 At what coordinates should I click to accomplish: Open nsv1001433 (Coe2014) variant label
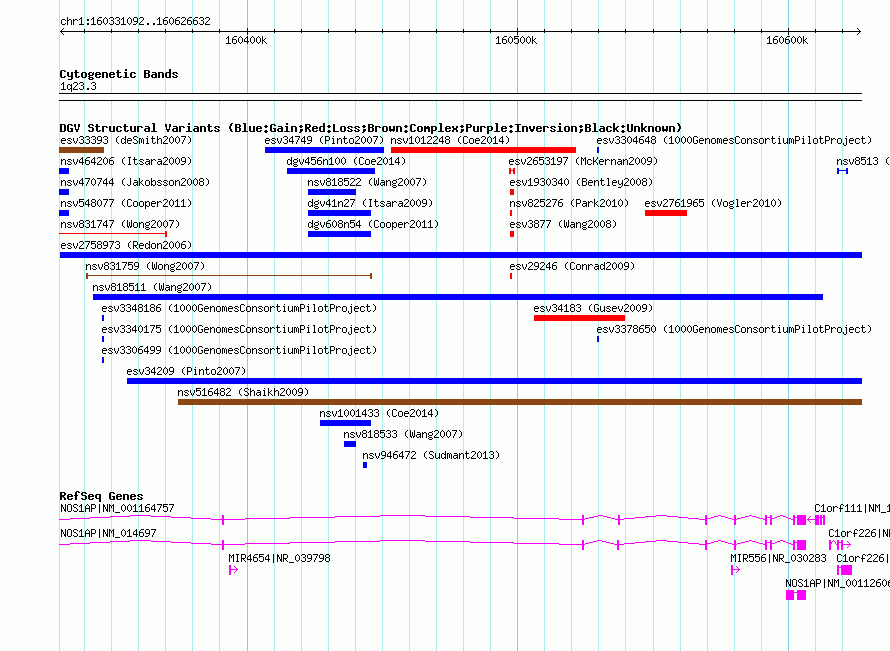(x=379, y=413)
